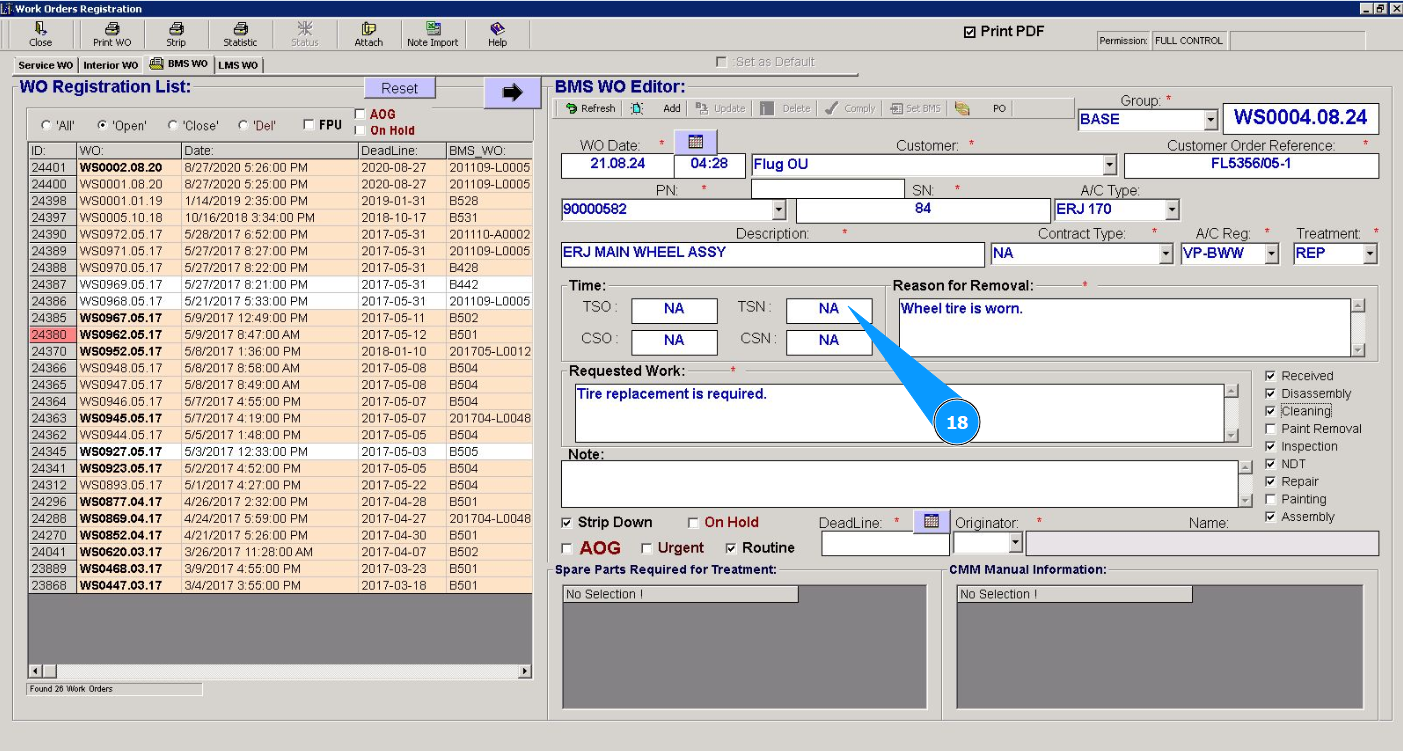Viewport: 1403px width, 751px height.
Task: Click the Statistic toolbar icon
Action: click(240, 34)
